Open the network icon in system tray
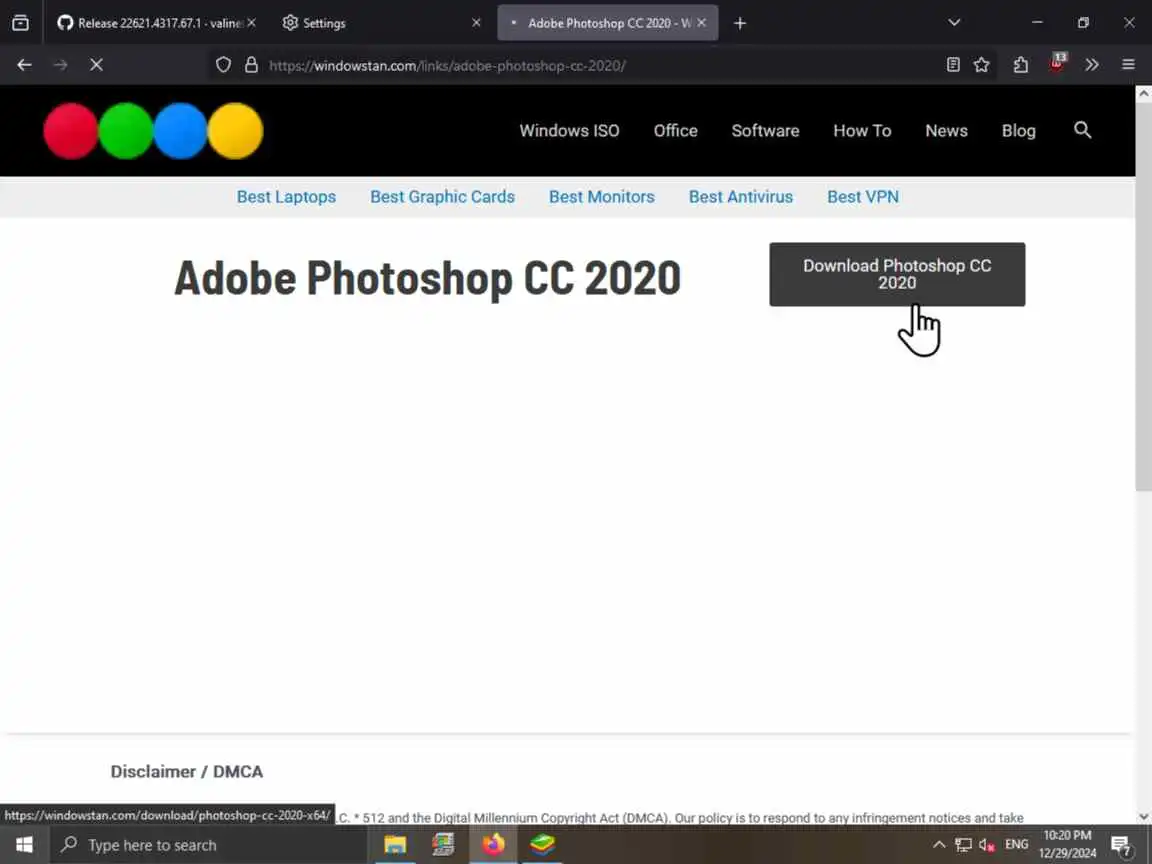The width and height of the screenshot is (1152, 864). (963, 845)
